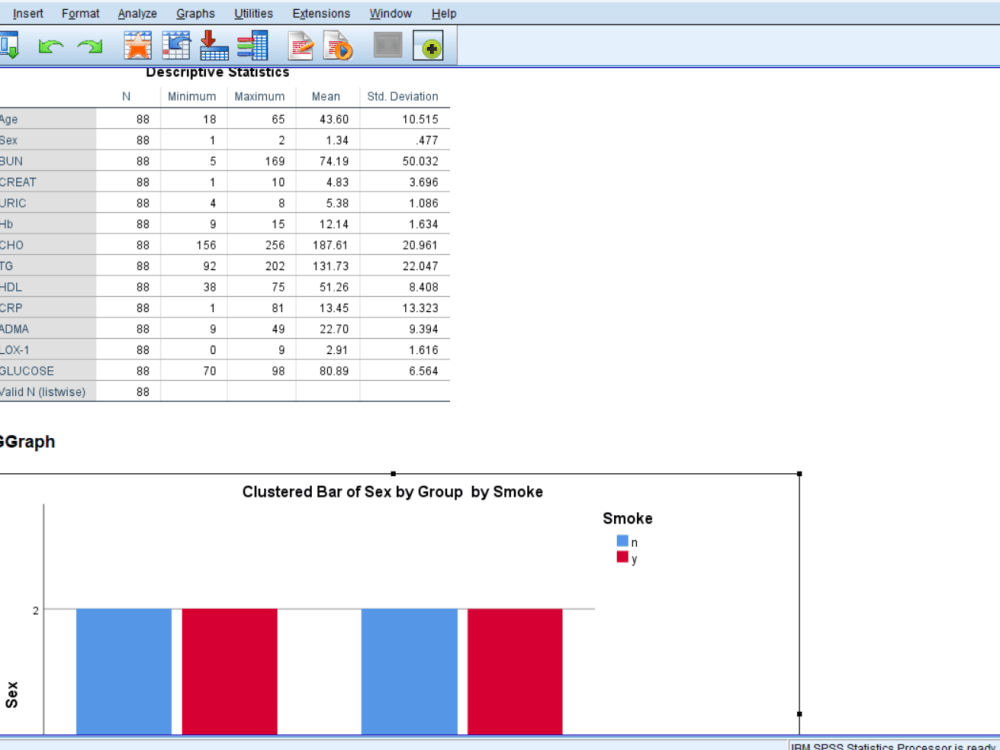The width and height of the screenshot is (1000, 750).
Task: Click the Go To Variable toolbar icon
Action: 213,45
